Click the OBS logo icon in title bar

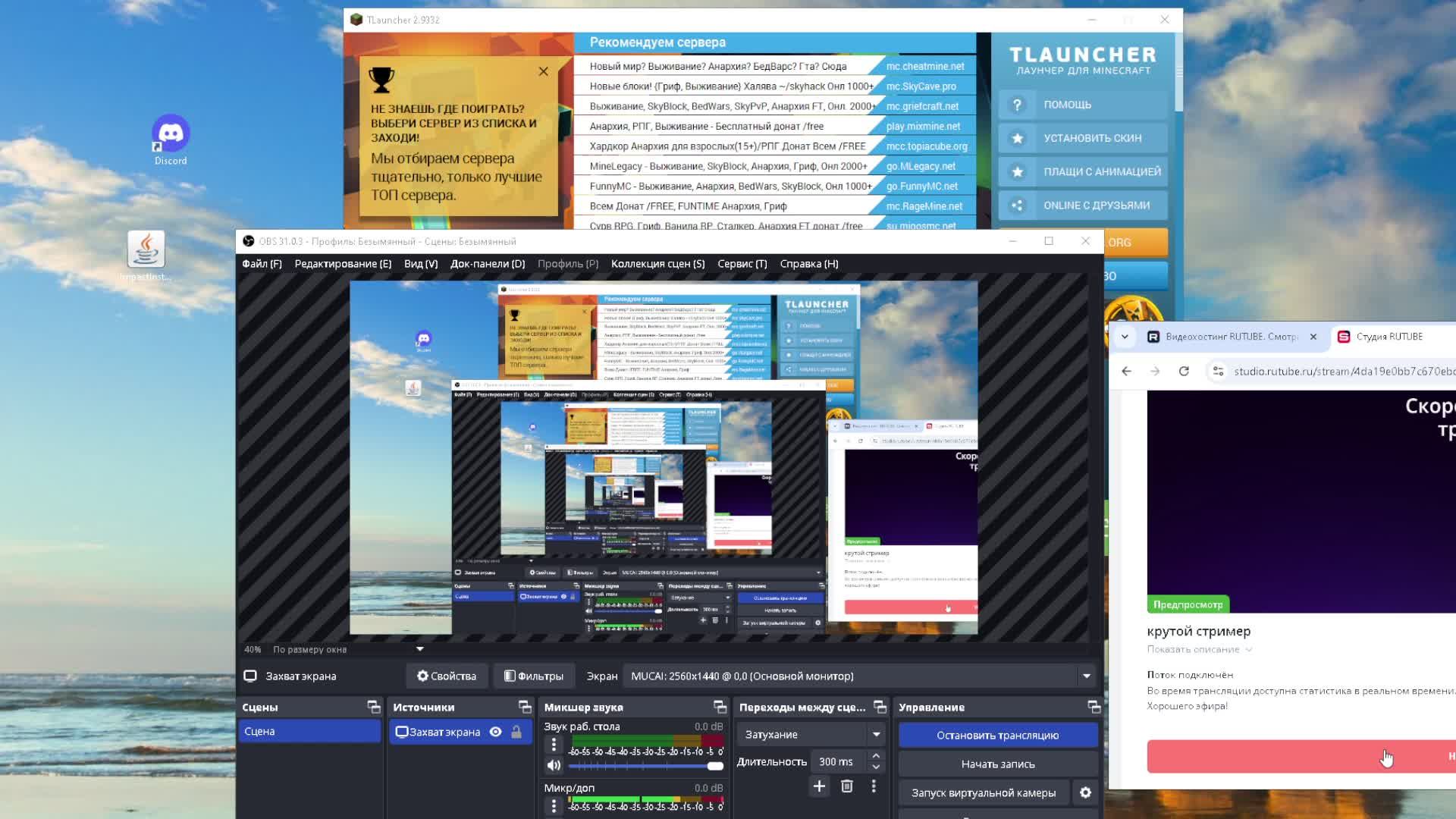tap(248, 241)
